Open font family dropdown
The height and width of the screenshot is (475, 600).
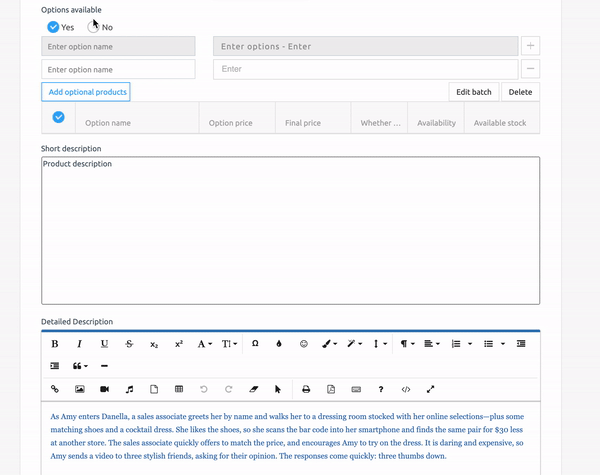[x=204, y=343]
